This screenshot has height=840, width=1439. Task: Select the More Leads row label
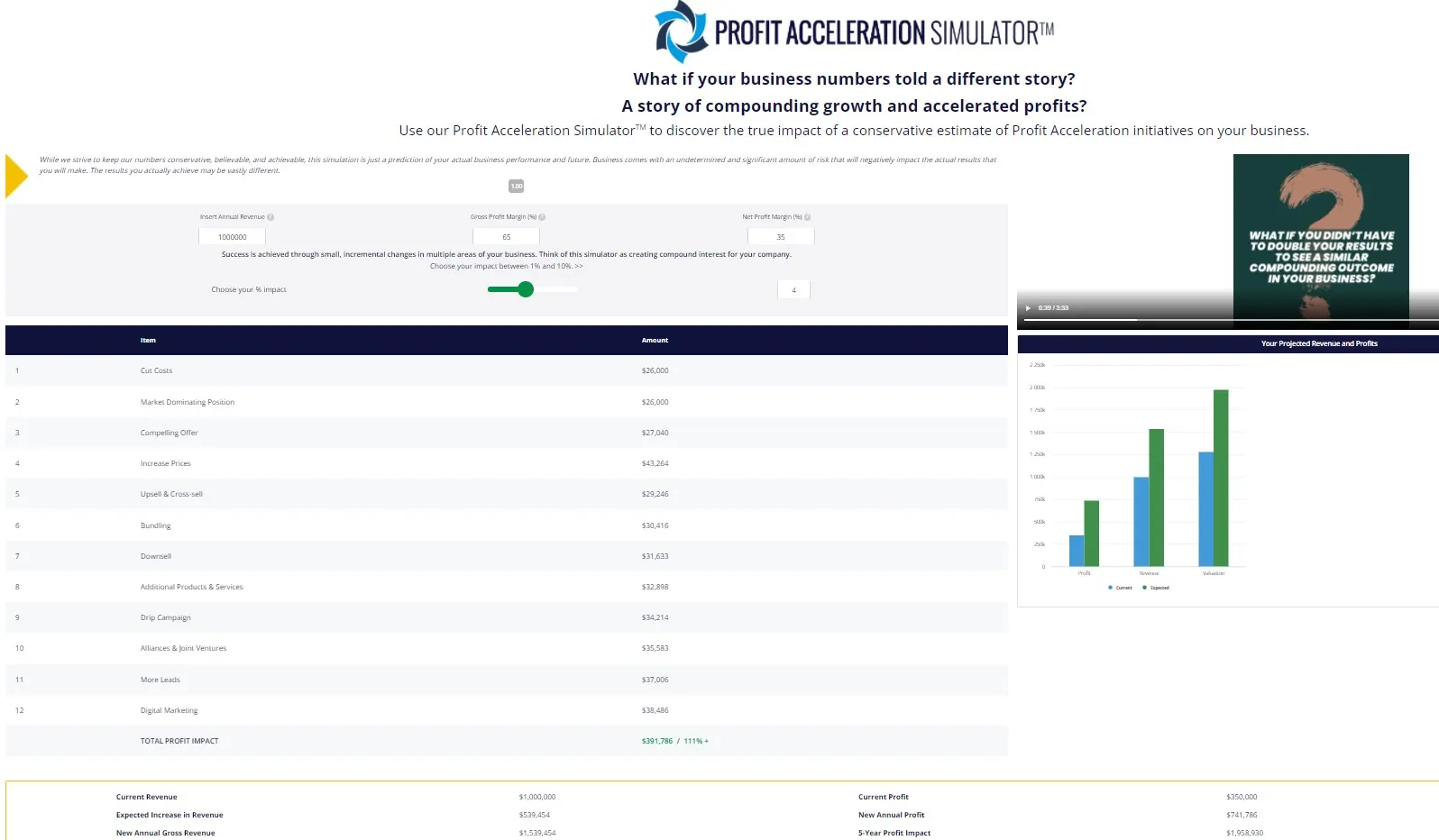[160, 680]
